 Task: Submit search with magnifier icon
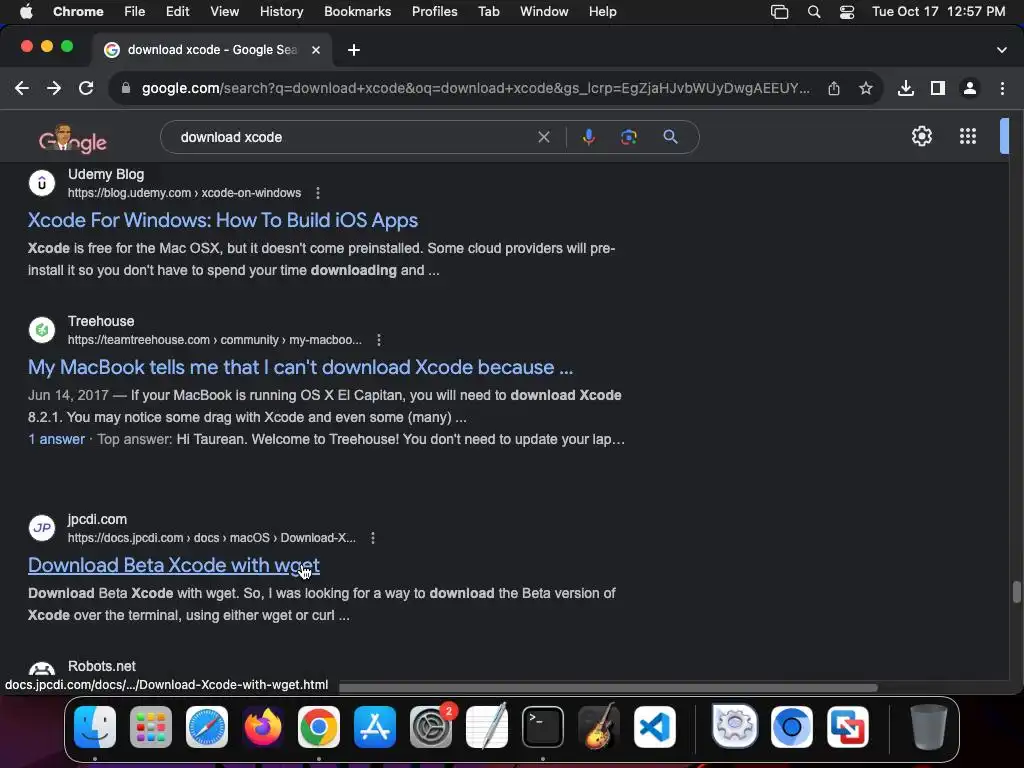[671, 137]
